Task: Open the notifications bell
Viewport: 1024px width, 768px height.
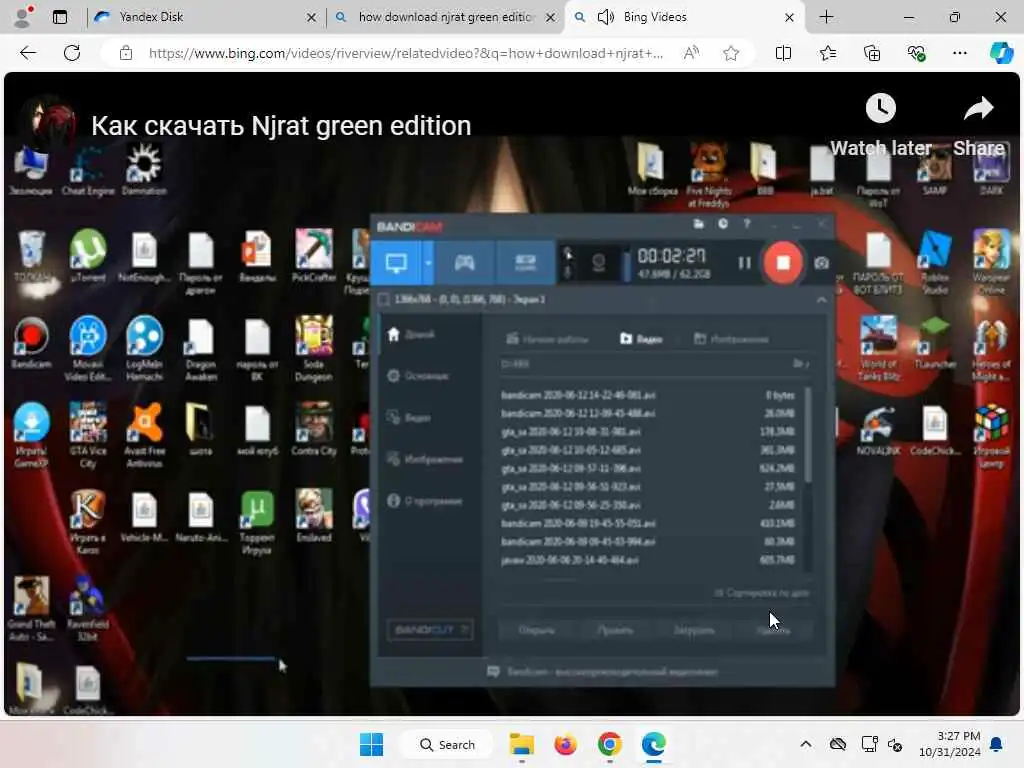Action: pyautogui.click(x=997, y=744)
